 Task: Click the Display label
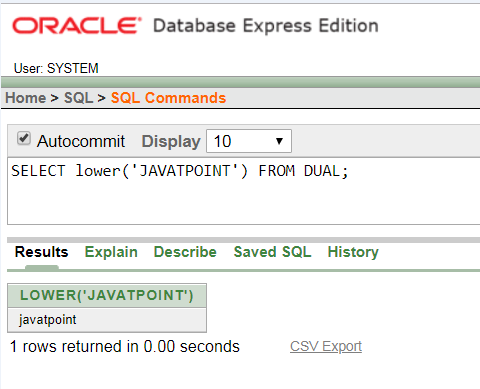[x=171, y=141]
